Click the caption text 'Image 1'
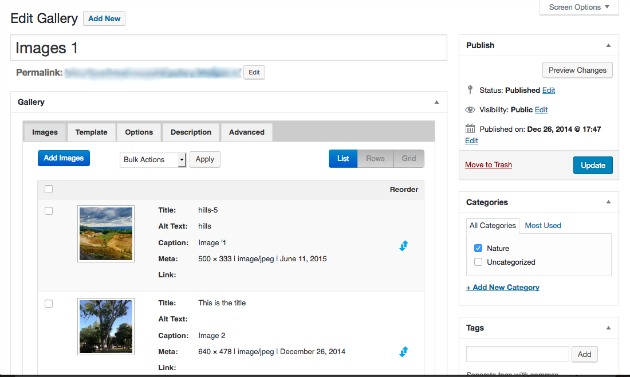Image resolution: width=630 pixels, height=377 pixels. [212, 243]
